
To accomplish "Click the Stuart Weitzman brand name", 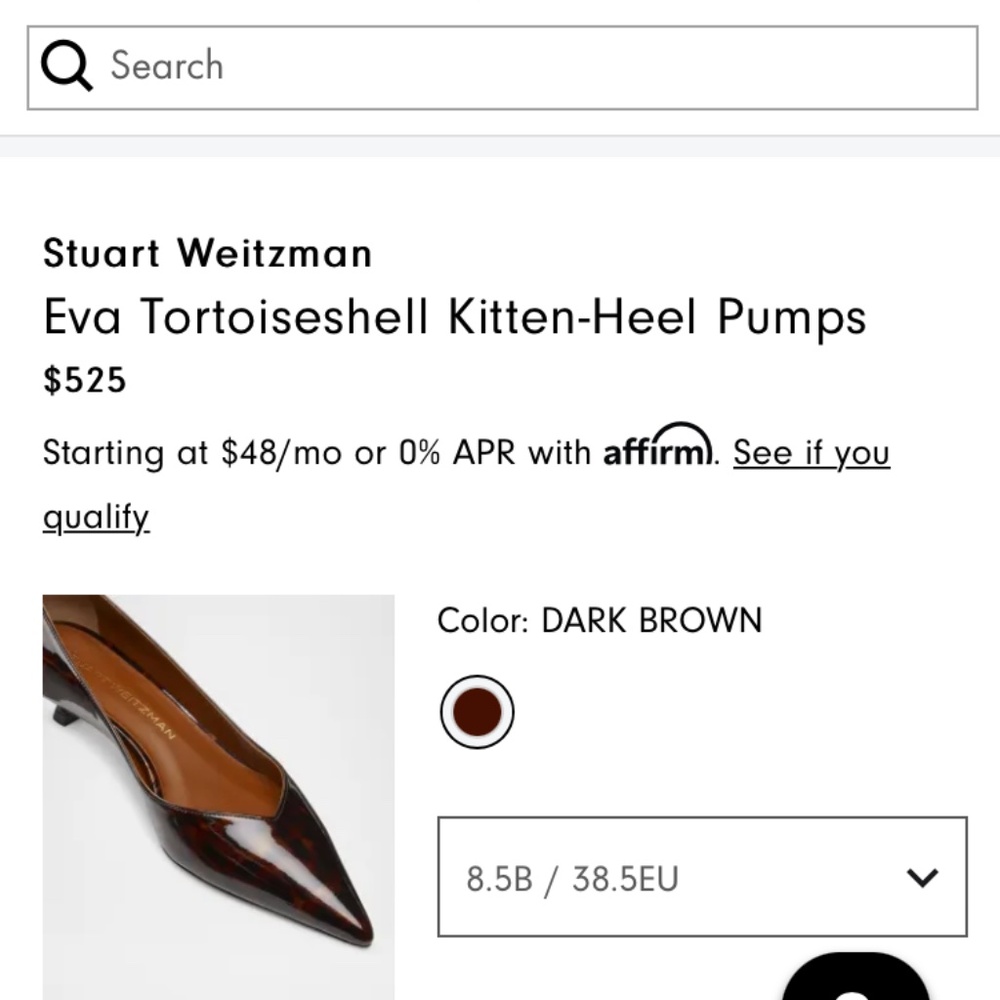I will [206, 253].
